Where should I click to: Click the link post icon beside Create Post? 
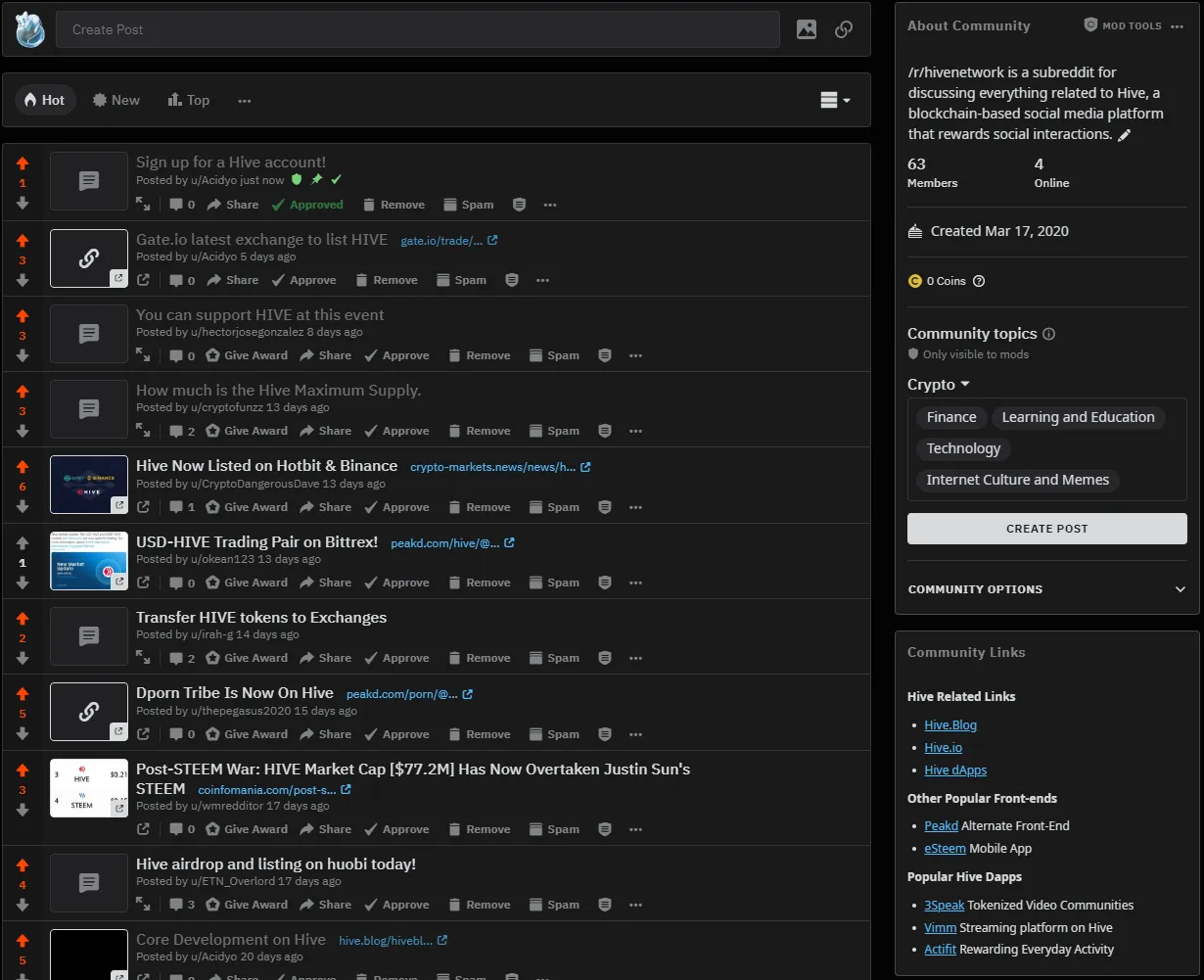click(x=844, y=29)
